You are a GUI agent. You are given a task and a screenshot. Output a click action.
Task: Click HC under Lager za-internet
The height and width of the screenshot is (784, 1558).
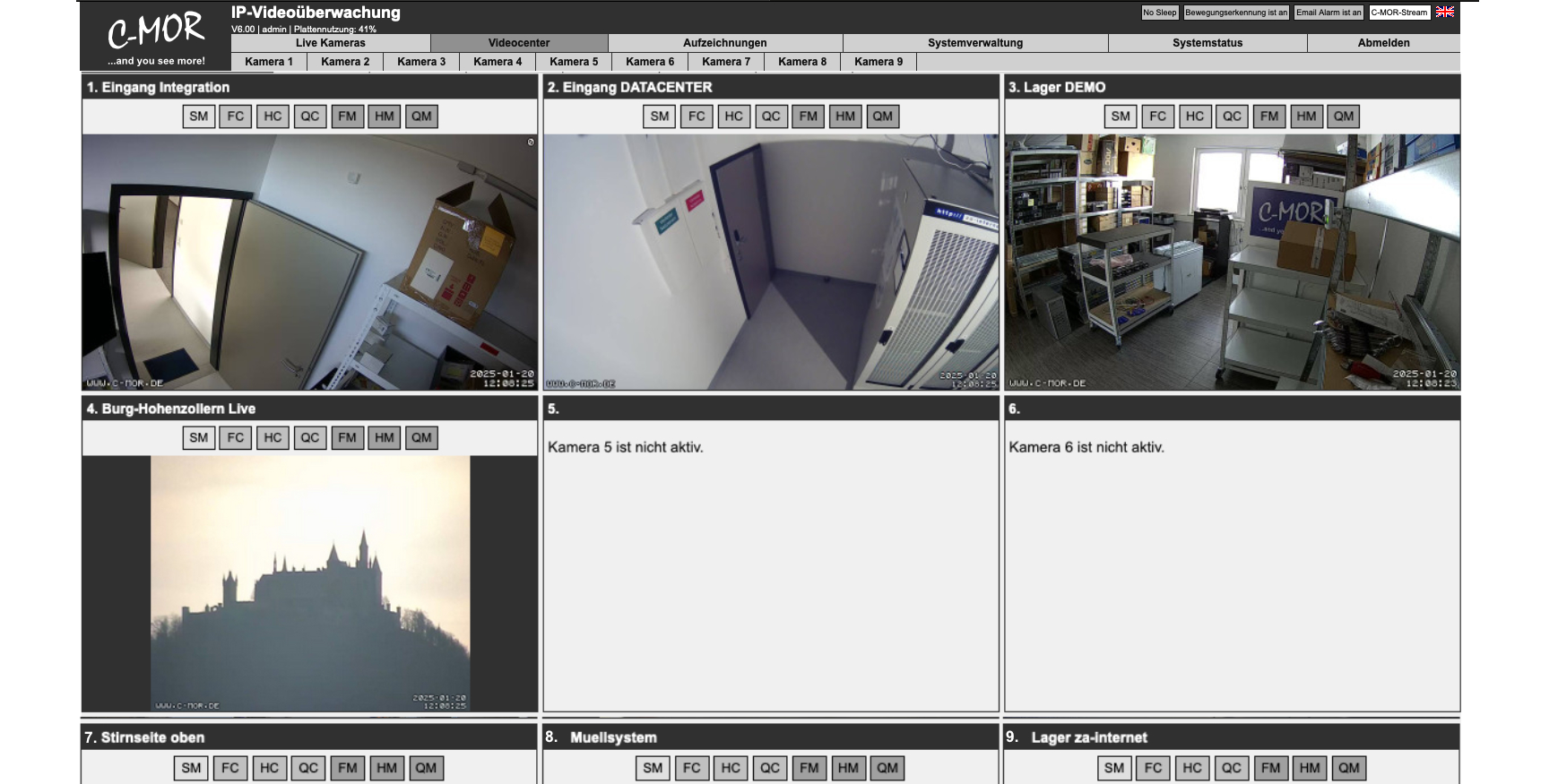tap(1192, 768)
